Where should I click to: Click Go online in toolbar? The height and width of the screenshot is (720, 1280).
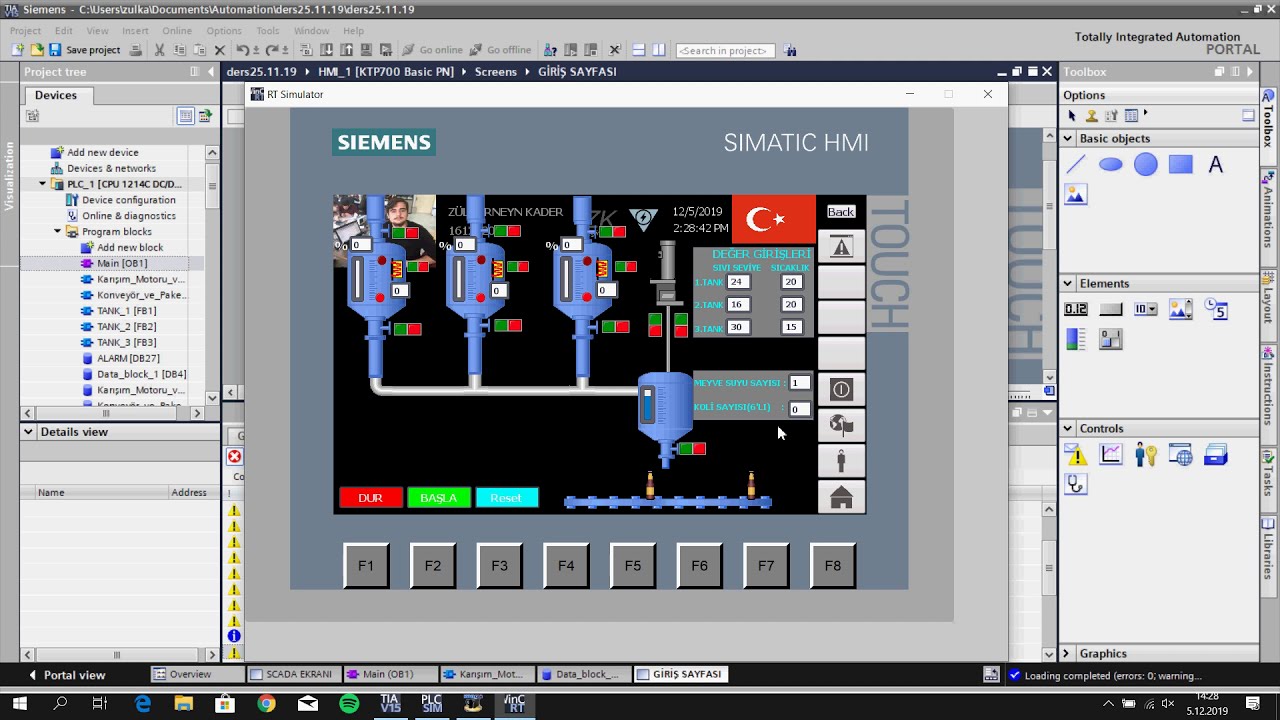tap(432, 50)
